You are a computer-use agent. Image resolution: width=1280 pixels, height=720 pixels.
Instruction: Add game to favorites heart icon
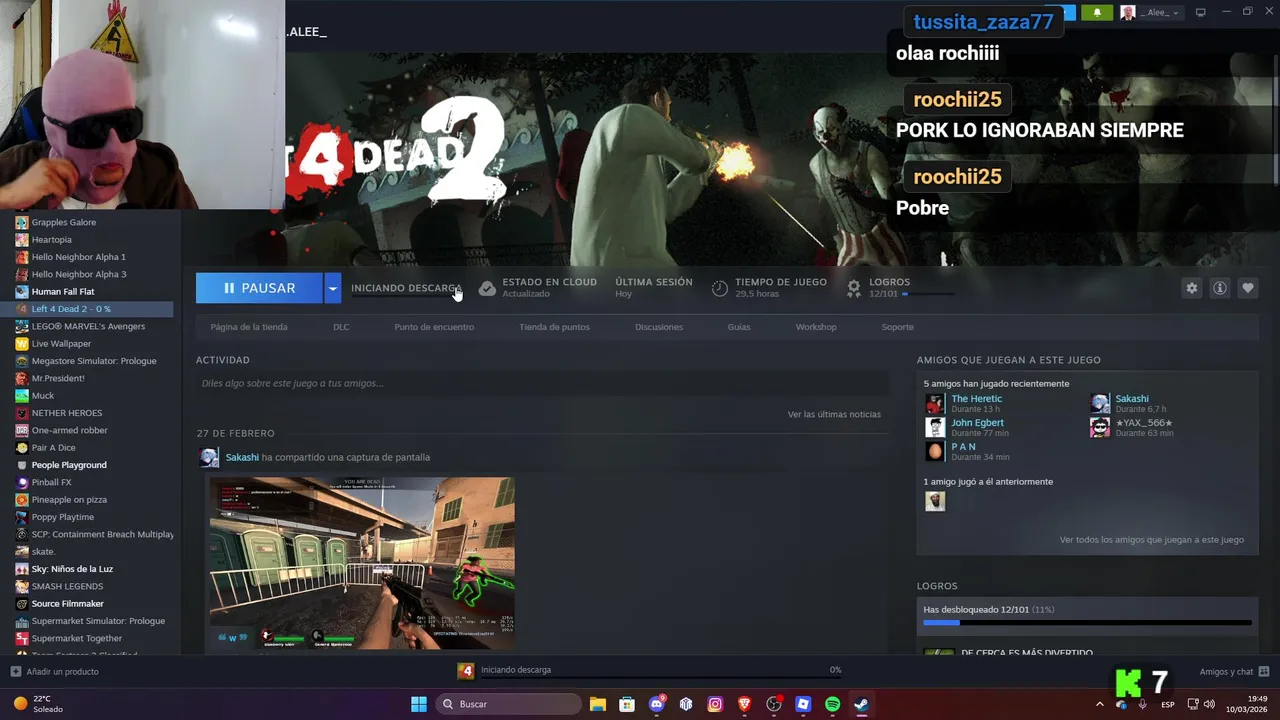(x=1248, y=288)
